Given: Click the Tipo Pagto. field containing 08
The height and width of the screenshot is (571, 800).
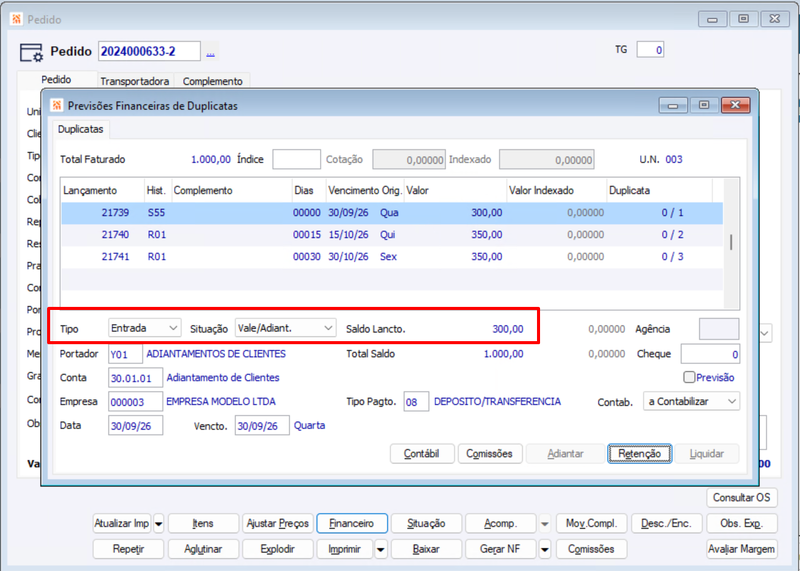Looking at the screenshot, I should tap(416, 402).
